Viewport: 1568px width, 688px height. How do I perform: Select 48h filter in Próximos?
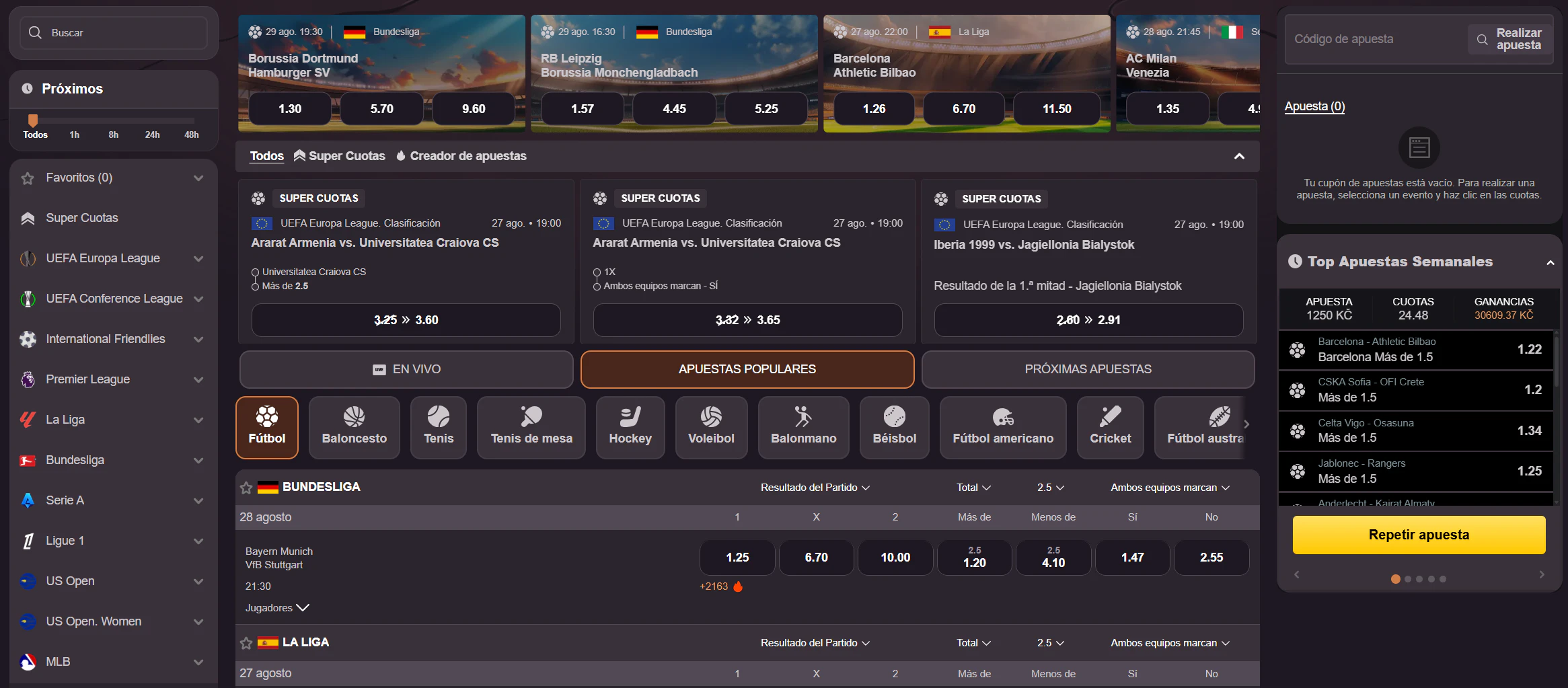point(192,135)
